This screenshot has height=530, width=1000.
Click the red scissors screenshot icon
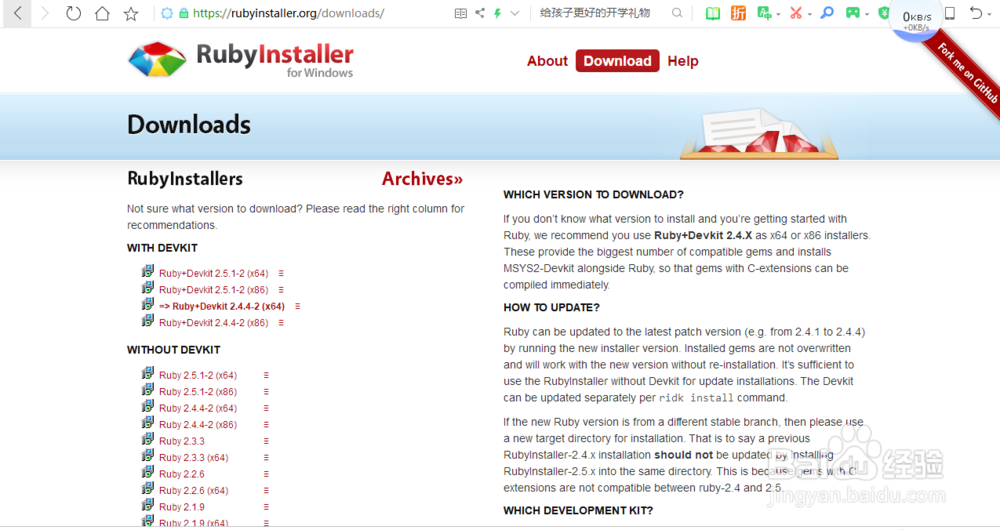(795, 13)
